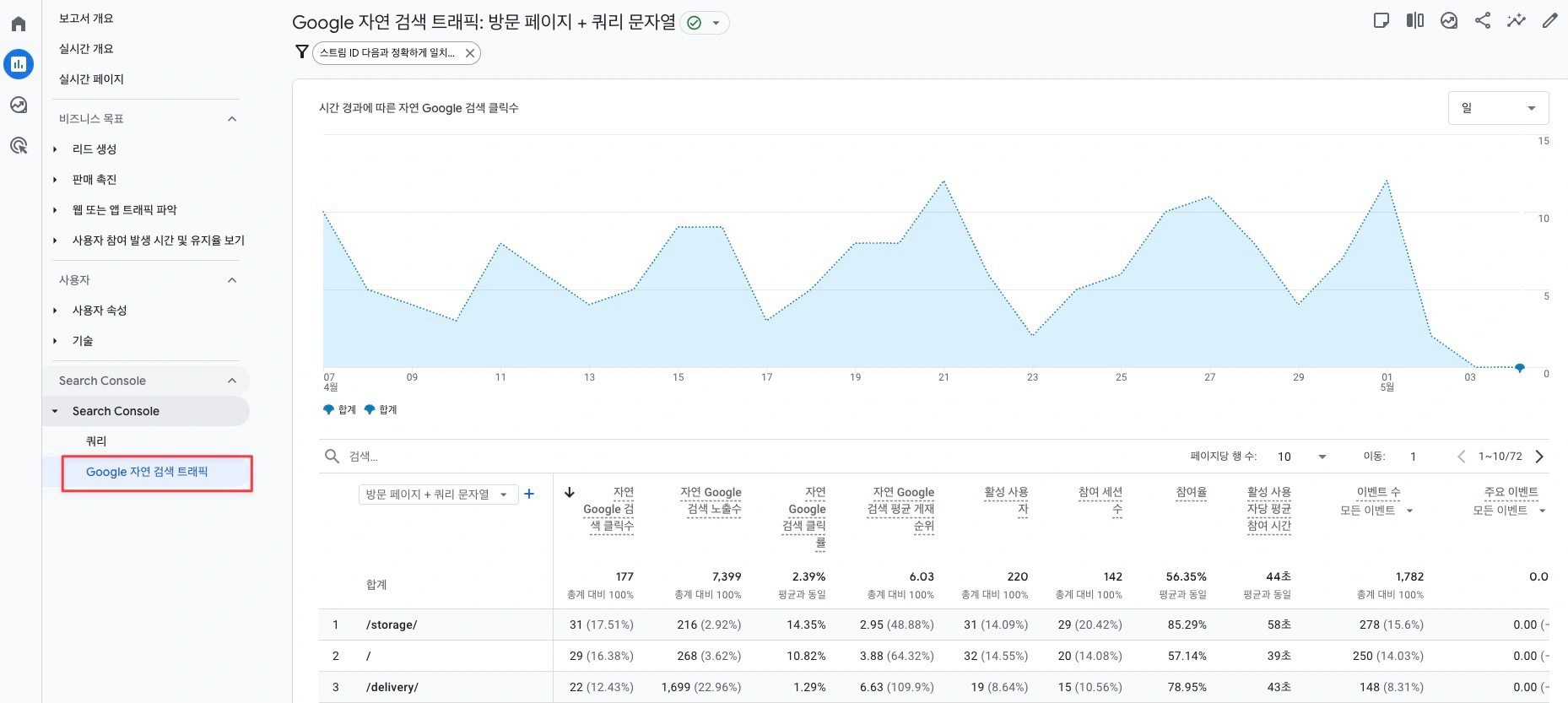Viewport: 1568px width, 703px height.
Task: Expand the 리드 생성 item
Action: (x=56, y=149)
